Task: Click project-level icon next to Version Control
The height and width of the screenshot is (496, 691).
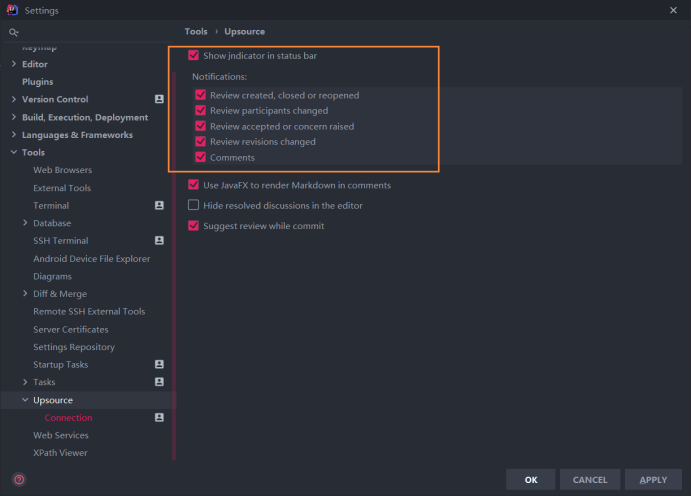Action: [159, 99]
